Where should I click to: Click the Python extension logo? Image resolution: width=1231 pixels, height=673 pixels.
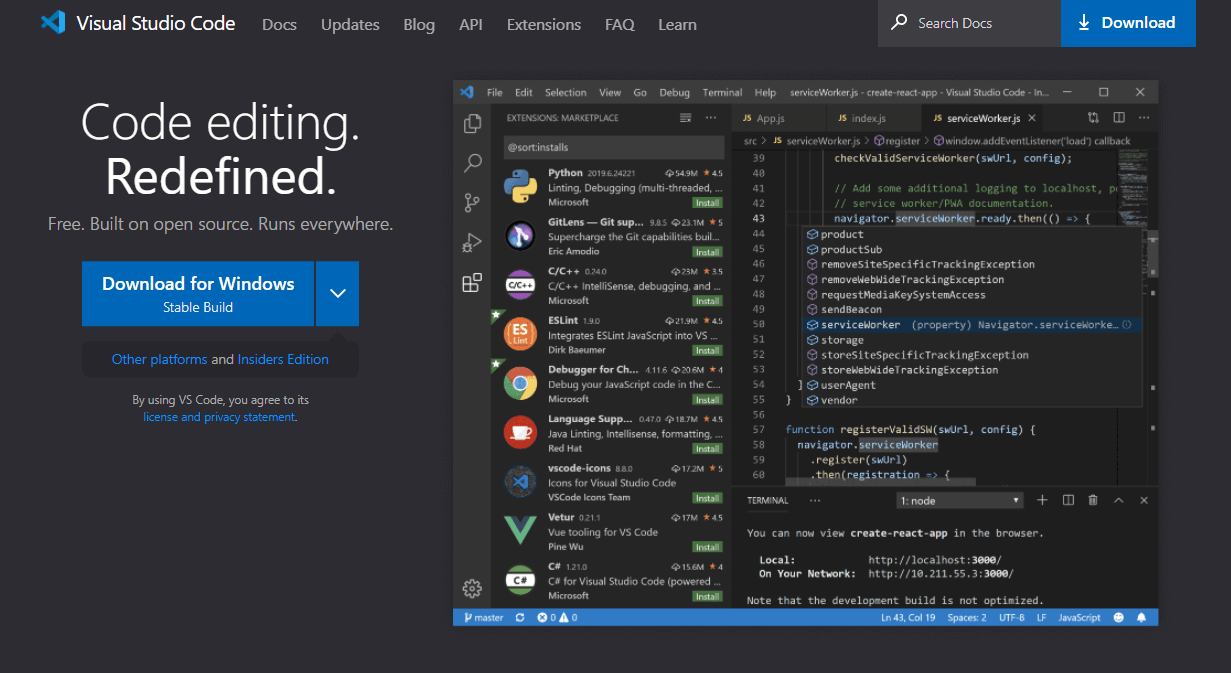point(520,187)
